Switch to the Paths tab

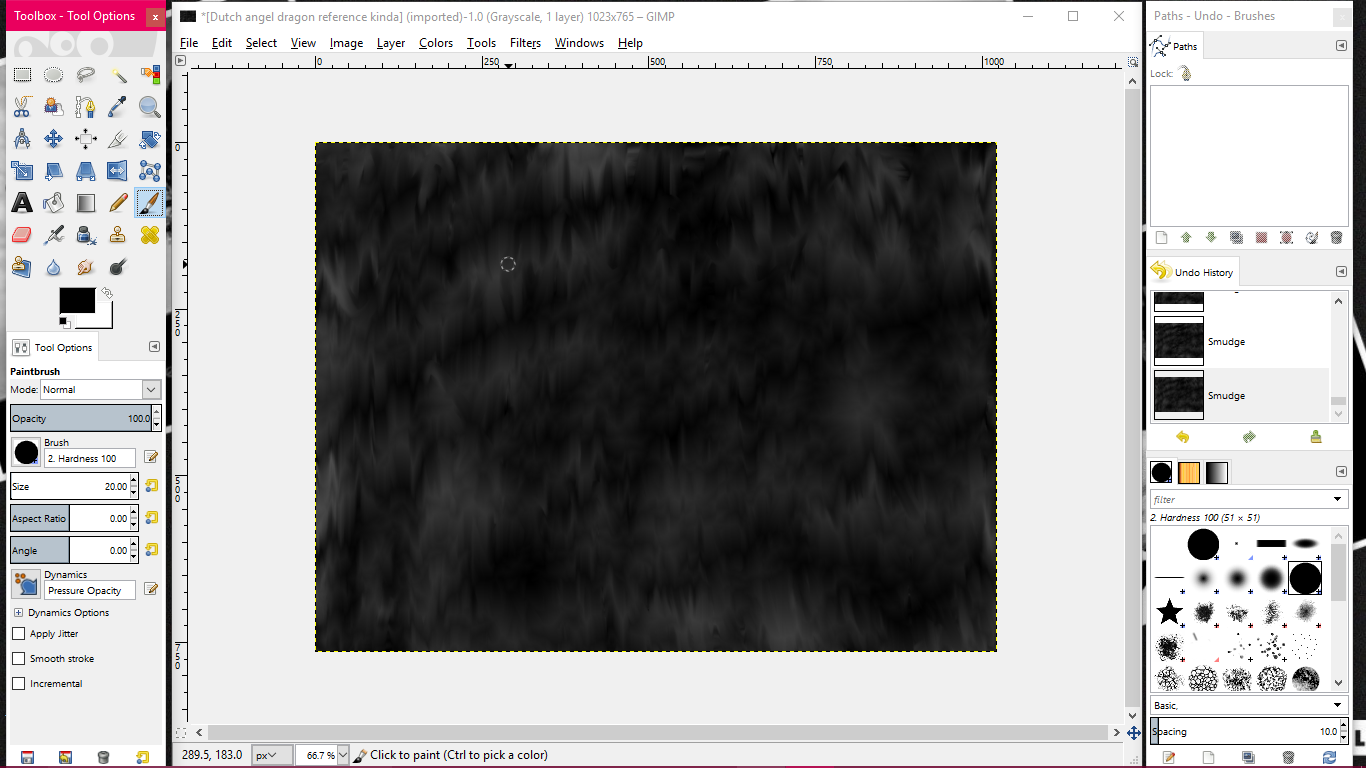1175,46
